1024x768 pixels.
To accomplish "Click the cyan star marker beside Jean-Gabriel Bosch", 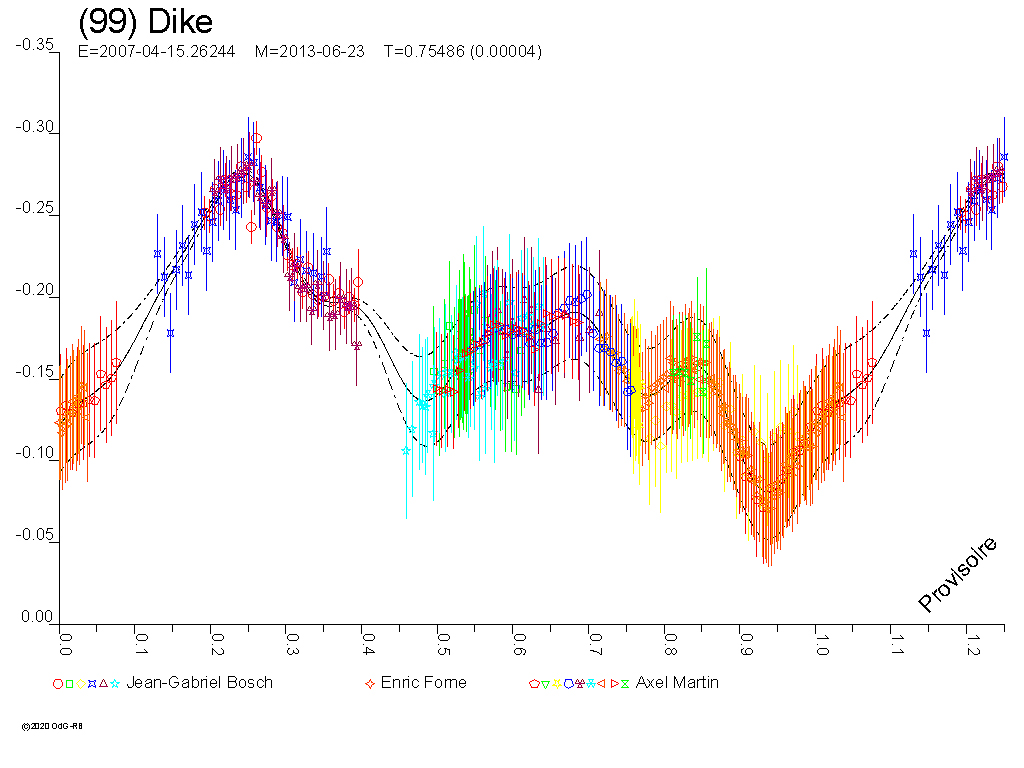I will click(116, 684).
